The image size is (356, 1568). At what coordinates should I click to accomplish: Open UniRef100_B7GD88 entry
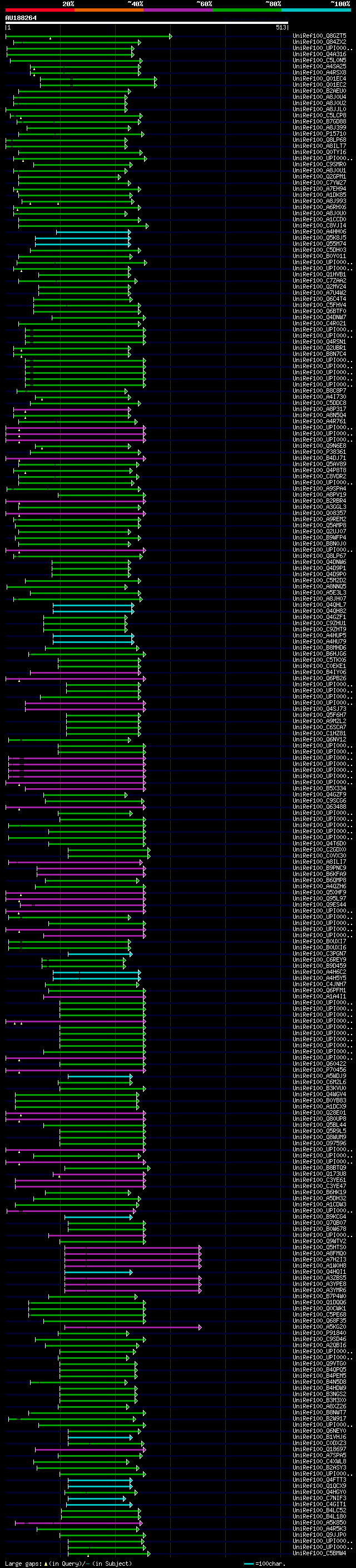(x=319, y=122)
